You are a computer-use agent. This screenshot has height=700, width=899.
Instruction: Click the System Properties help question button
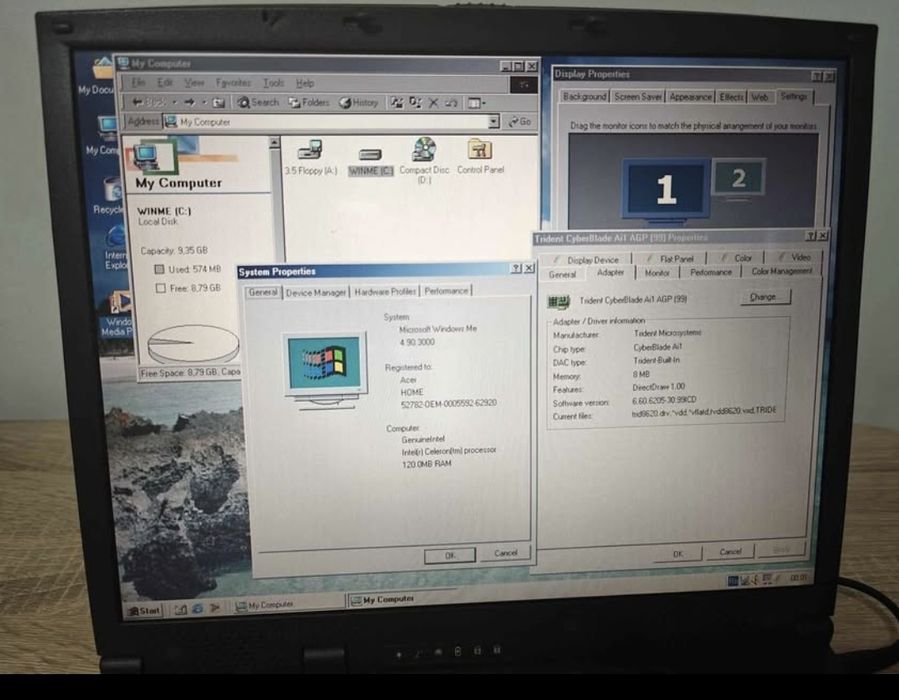[x=516, y=268]
